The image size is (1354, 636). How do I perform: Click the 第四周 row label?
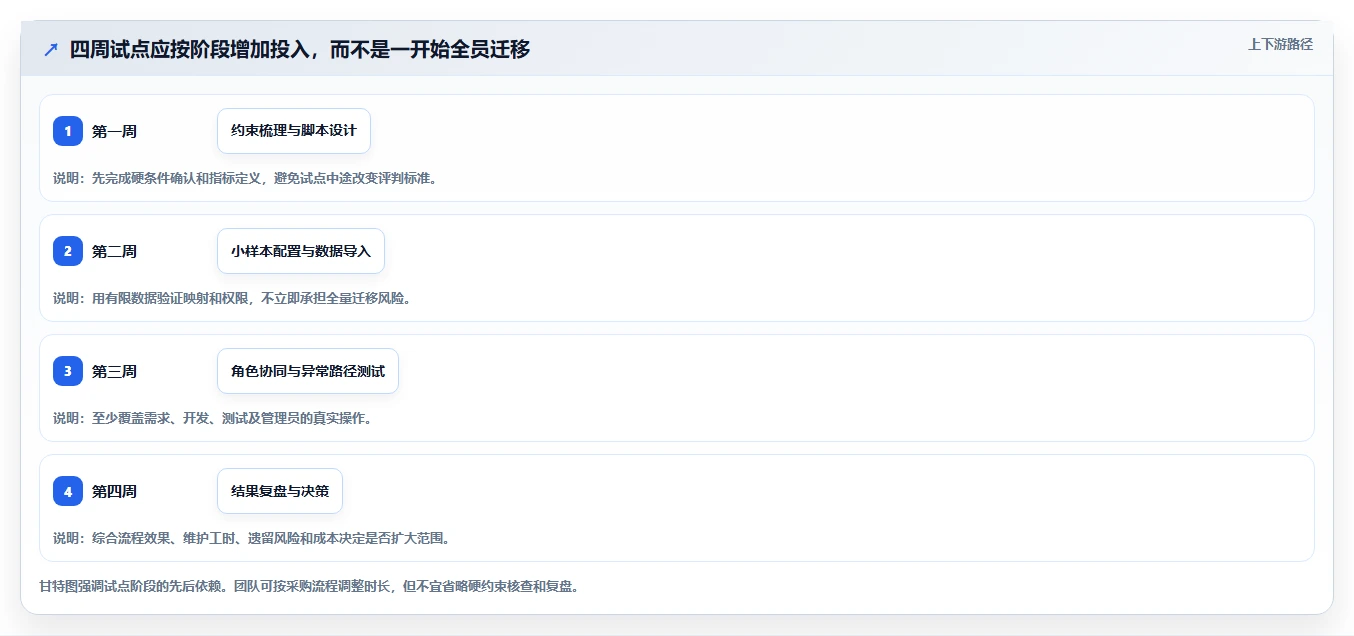coord(114,491)
